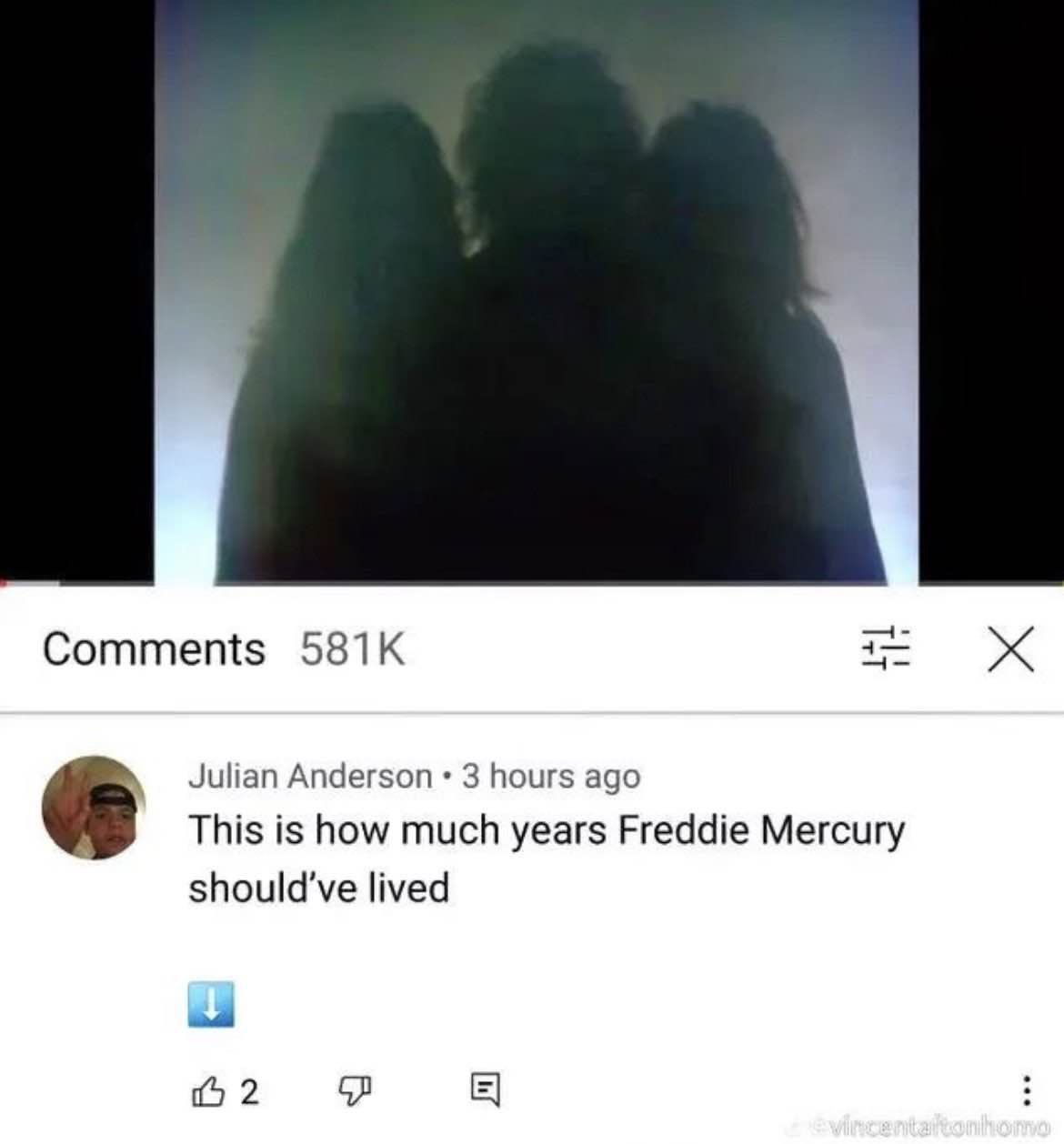
Task: Tap the 581K comment count
Action: (353, 648)
